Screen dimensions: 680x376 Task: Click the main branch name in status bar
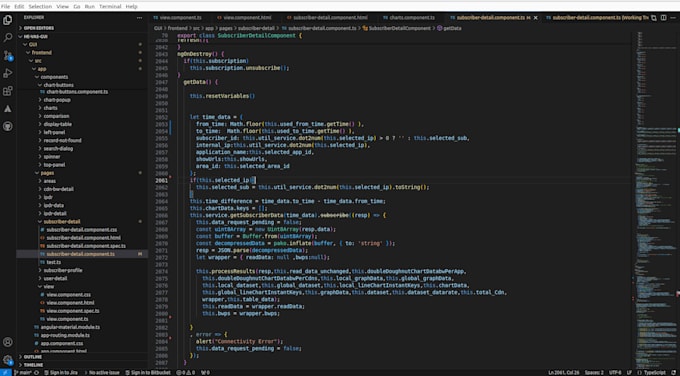23,373
